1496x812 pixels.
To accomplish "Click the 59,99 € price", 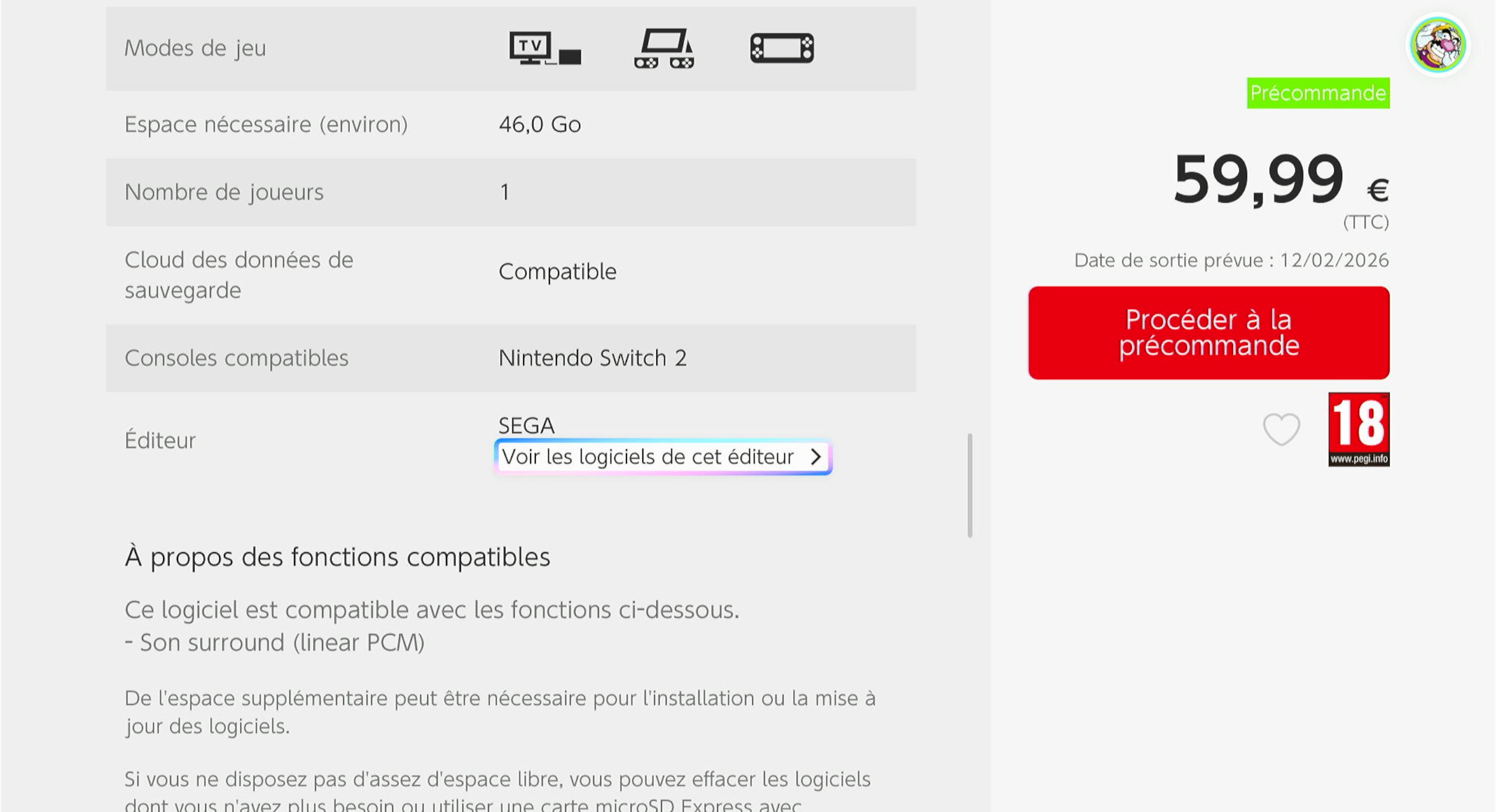I will pyautogui.click(x=1281, y=179).
